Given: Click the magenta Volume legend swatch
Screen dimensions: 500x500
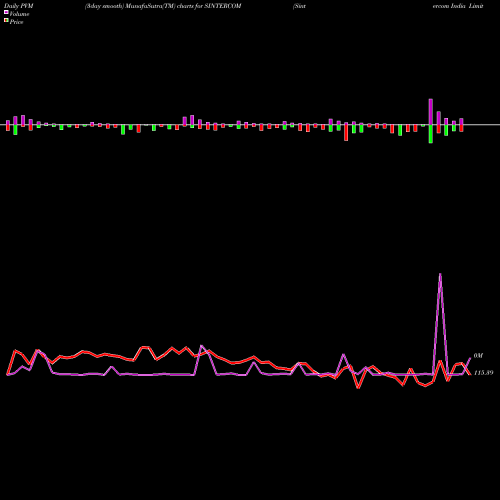Looking at the screenshot, I should pyautogui.click(x=6, y=13).
